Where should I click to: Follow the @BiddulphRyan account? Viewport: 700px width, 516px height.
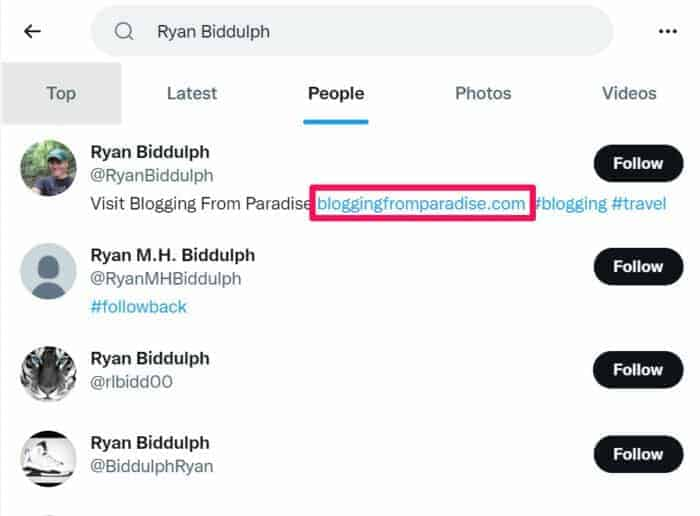[638, 453]
